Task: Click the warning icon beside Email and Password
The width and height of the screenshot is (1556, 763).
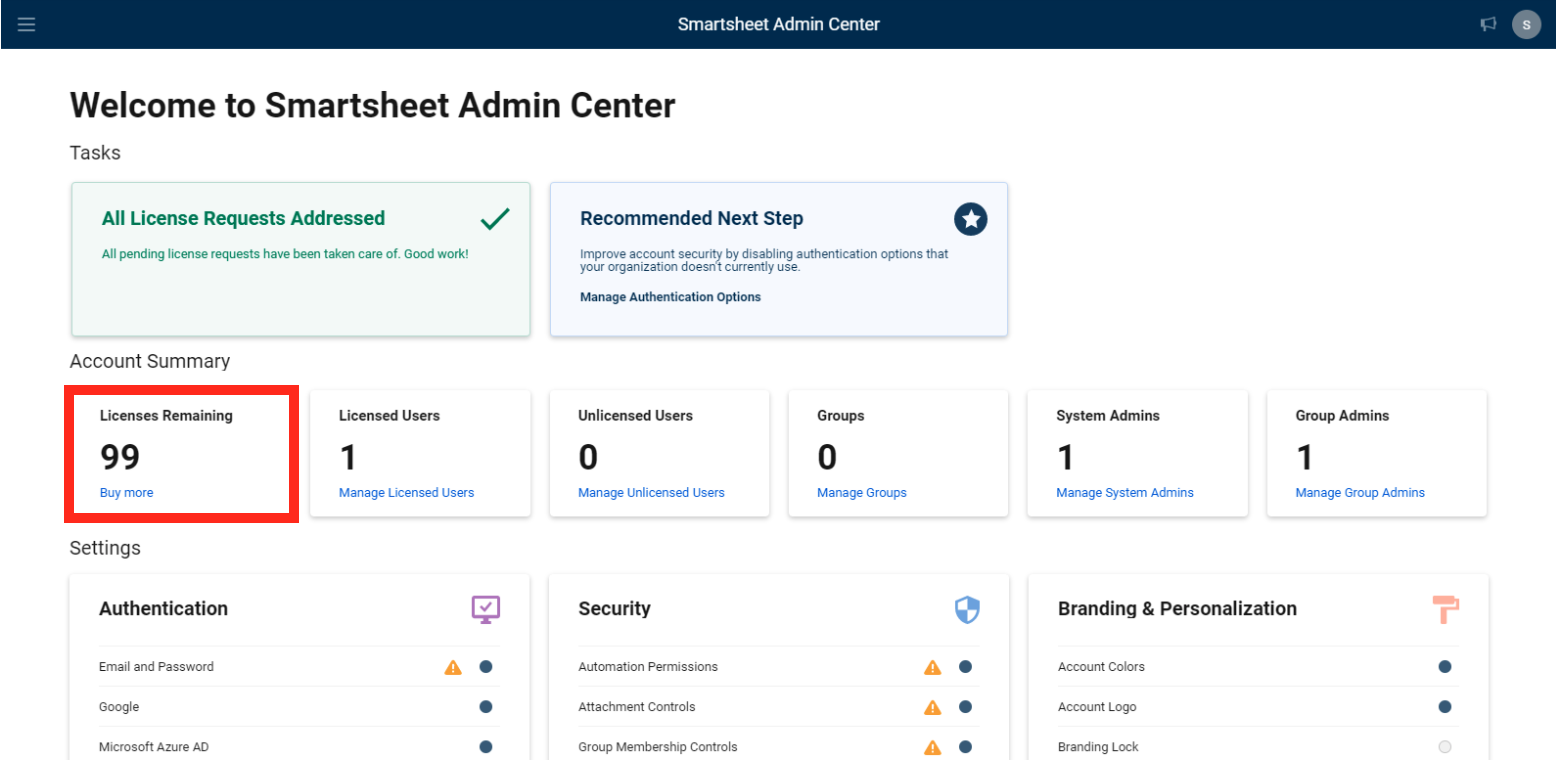Action: pos(453,667)
